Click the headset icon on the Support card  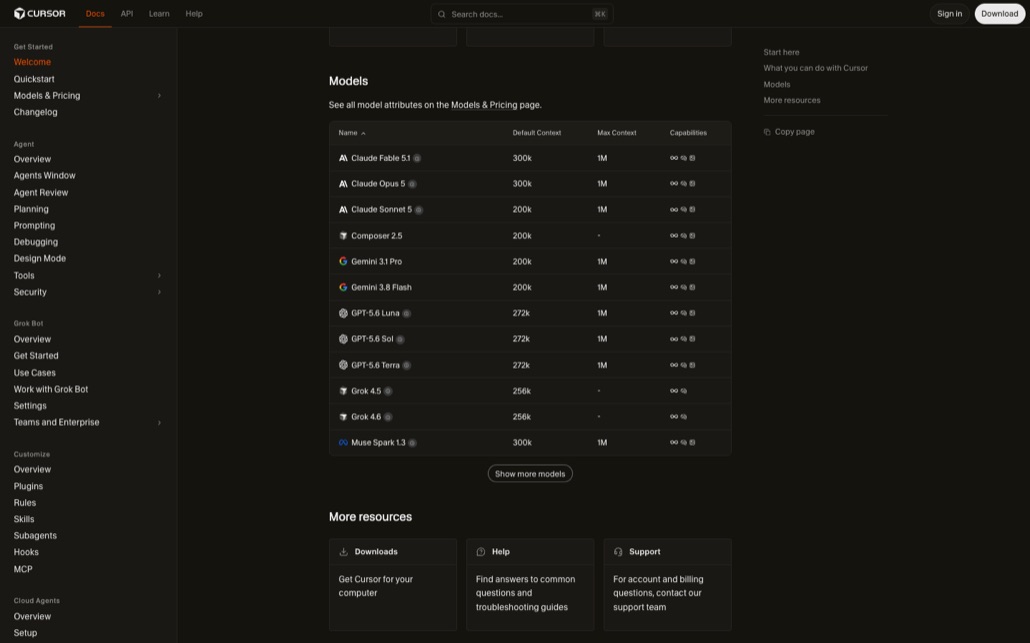point(617,552)
